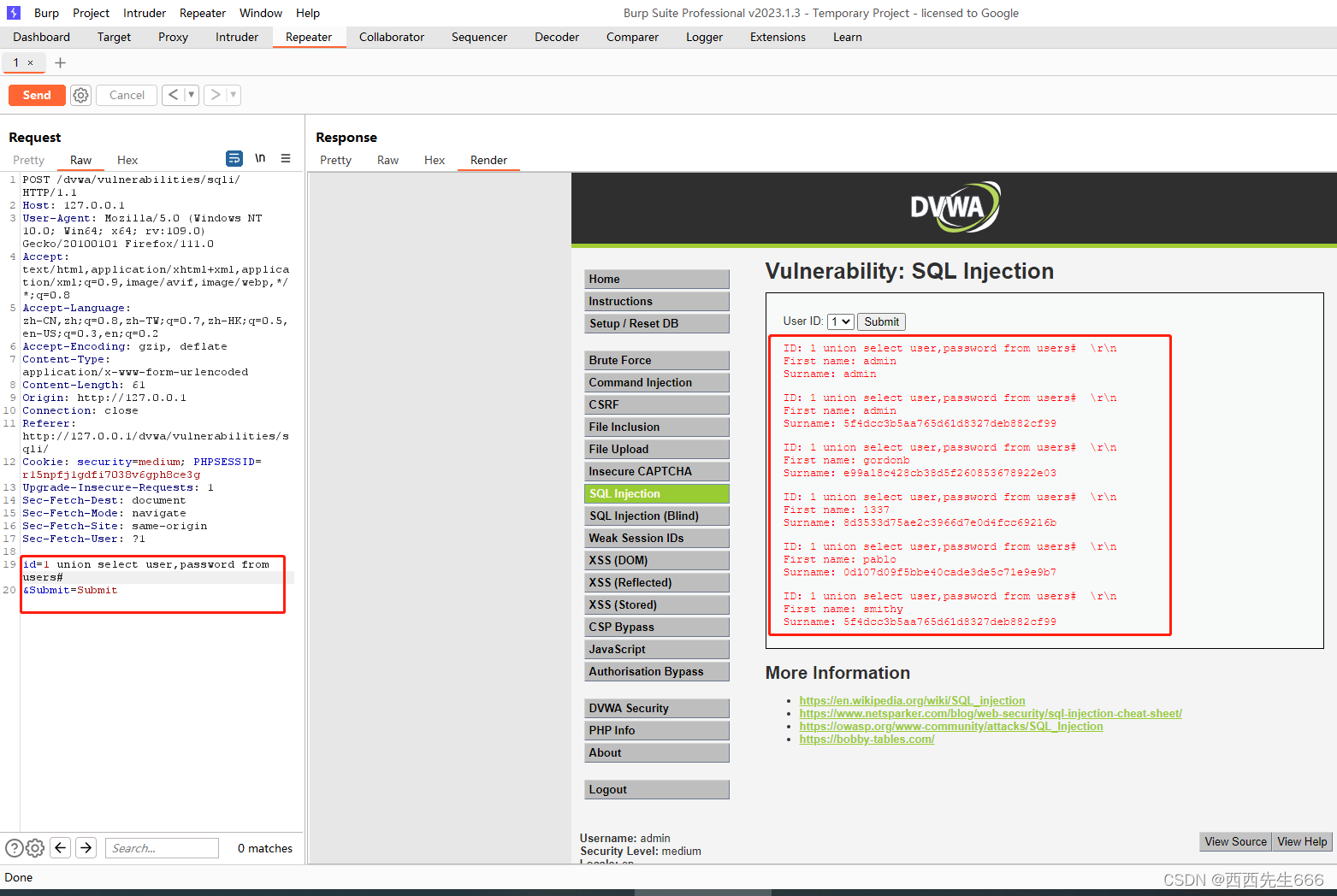
Task: Open XSS (Stored) page
Action: [656, 604]
